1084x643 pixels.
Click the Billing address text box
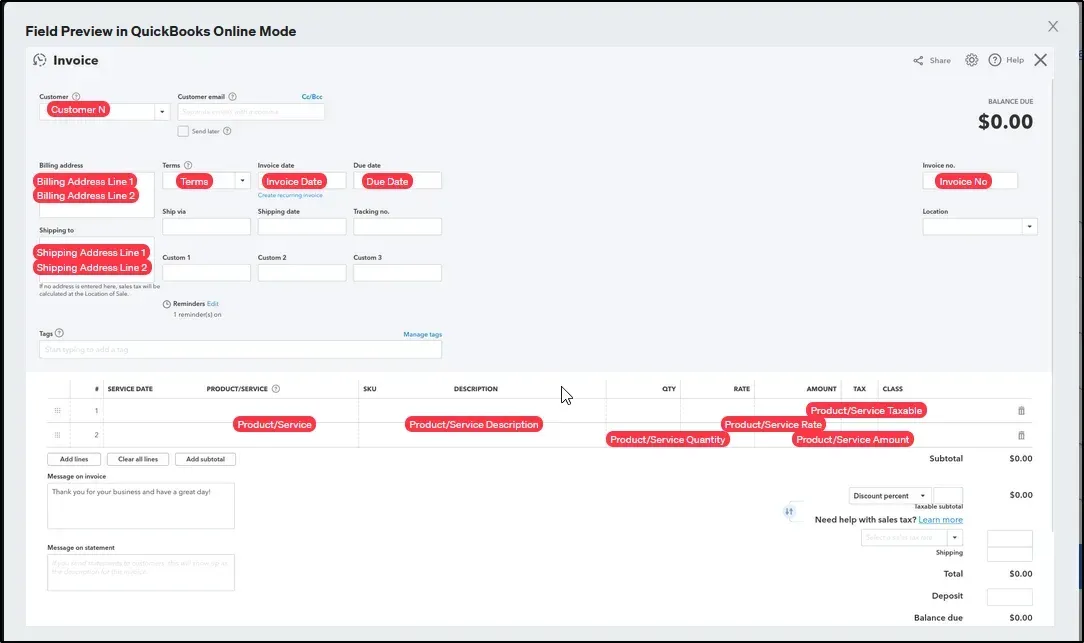pyautogui.click(x=97, y=195)
